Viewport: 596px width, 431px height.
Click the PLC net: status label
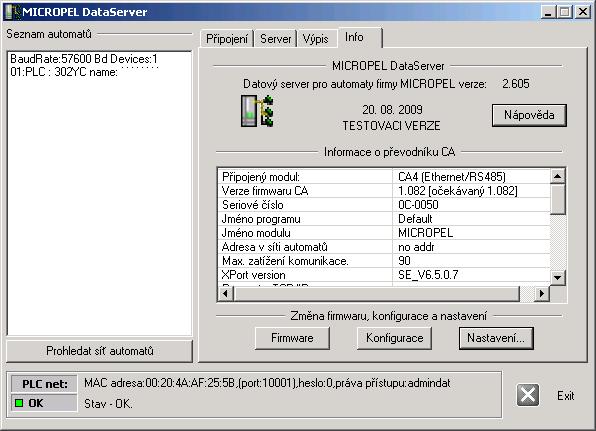(x=44, y=384)
